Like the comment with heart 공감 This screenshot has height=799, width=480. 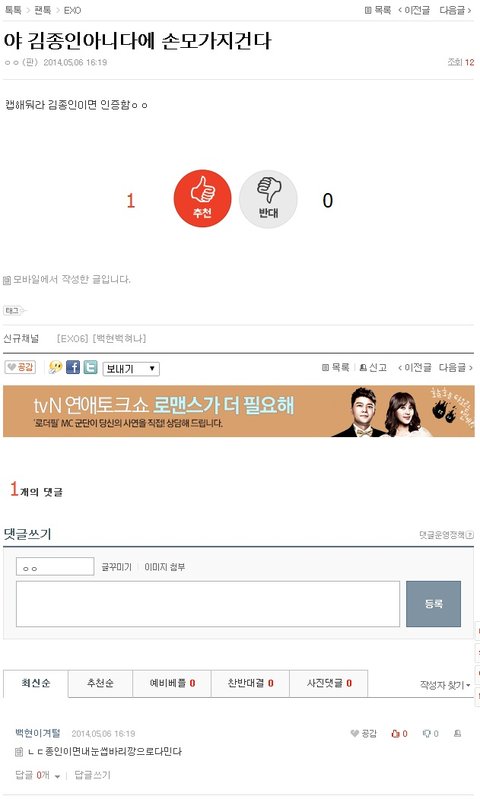(363, 734)
